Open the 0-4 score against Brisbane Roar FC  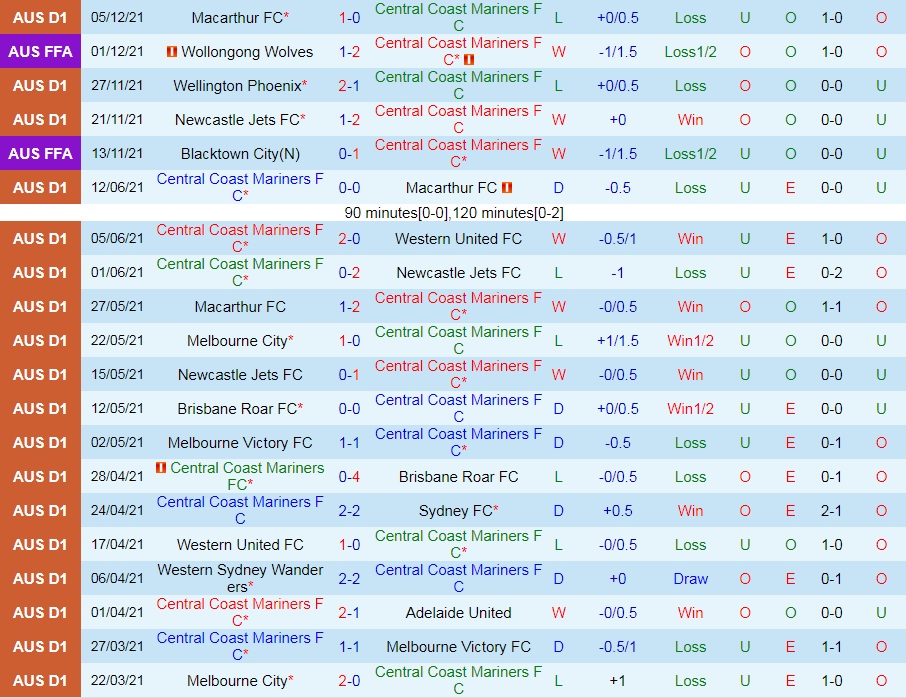pos(350,477)
